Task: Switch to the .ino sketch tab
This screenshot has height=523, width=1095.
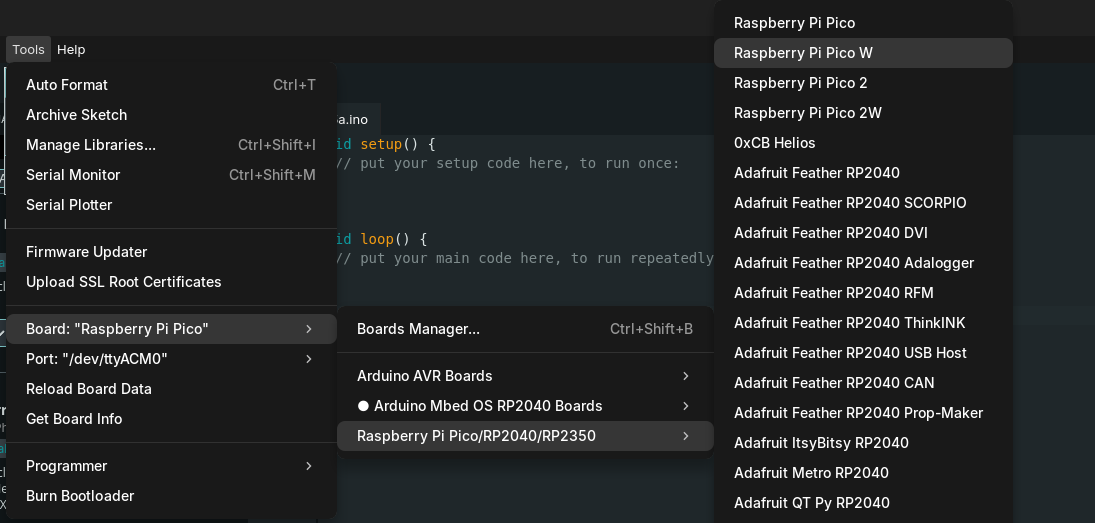Action: point(358,119)
